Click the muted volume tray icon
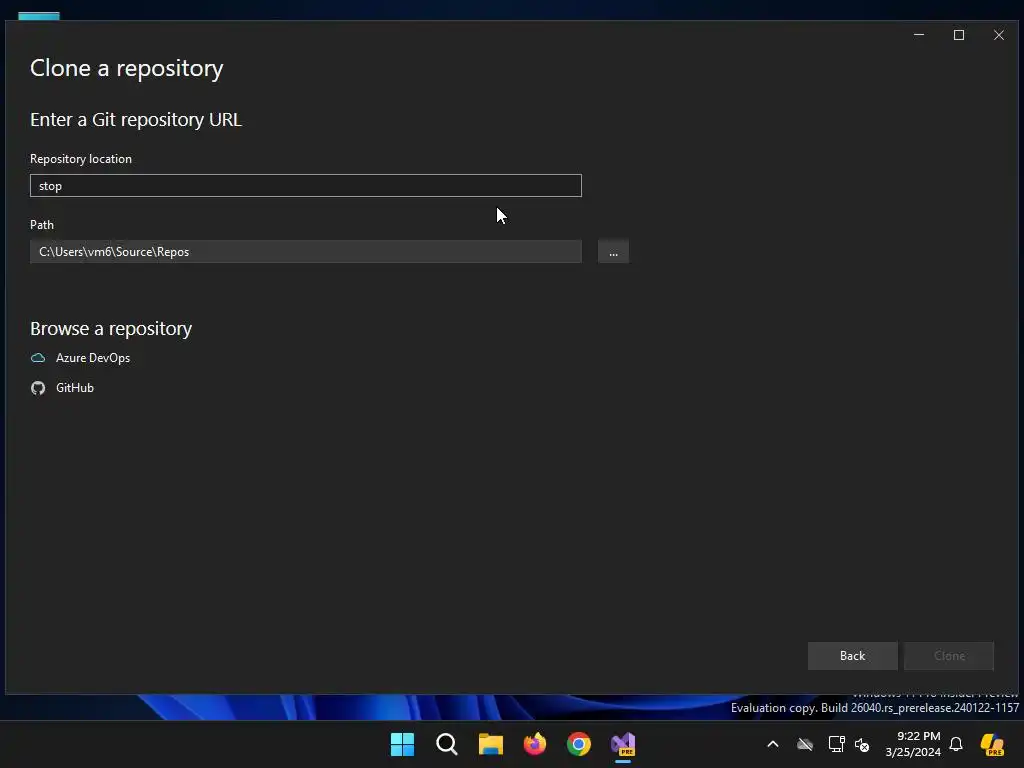 click(x=862, y=744)
